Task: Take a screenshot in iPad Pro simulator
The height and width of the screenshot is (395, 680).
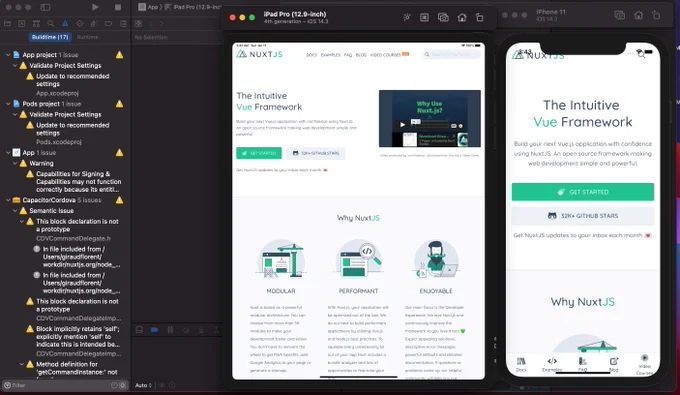Action: (443, 17)
